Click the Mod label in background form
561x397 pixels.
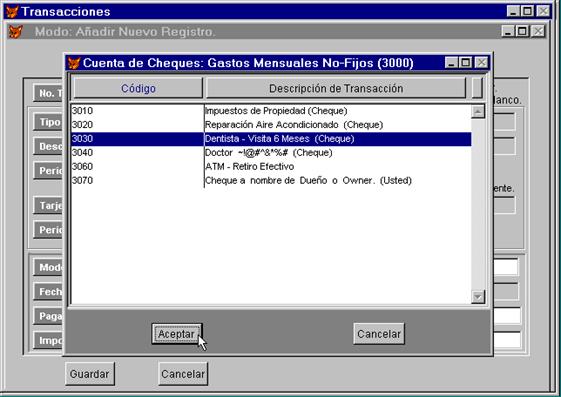click(49, 267)
